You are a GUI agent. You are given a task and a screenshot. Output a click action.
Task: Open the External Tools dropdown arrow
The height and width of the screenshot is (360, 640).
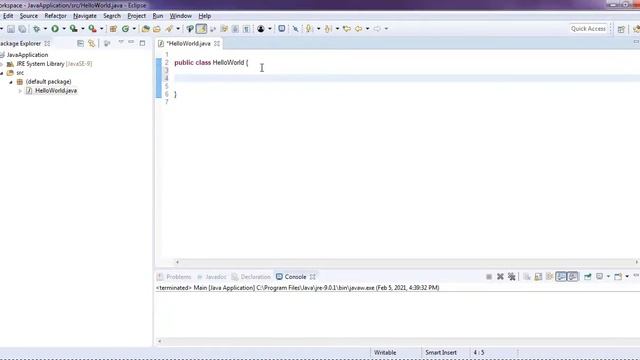pyautogui.click(x=102, y=29)
